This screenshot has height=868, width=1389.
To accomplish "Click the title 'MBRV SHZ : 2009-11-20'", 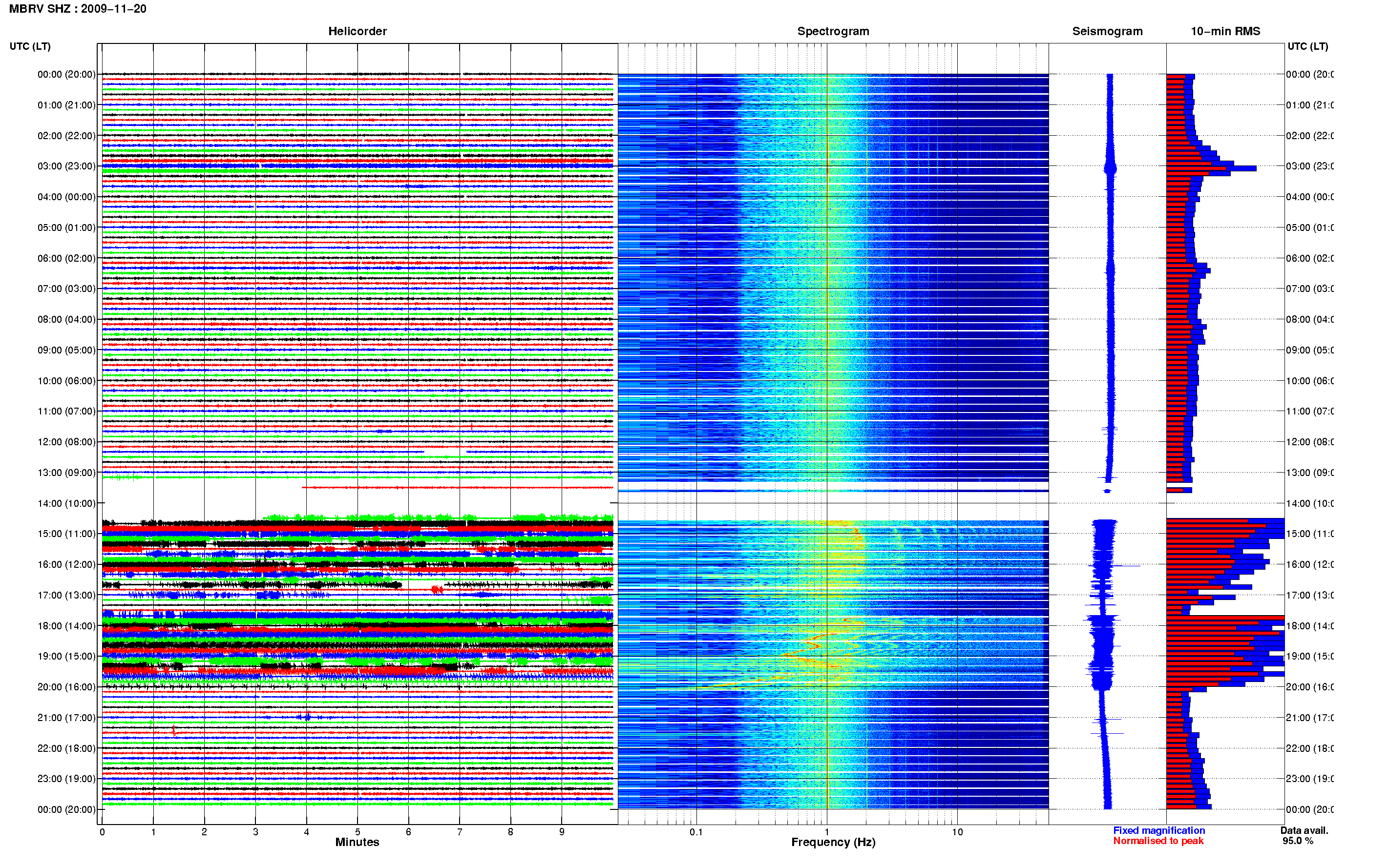I will [78, 9].
